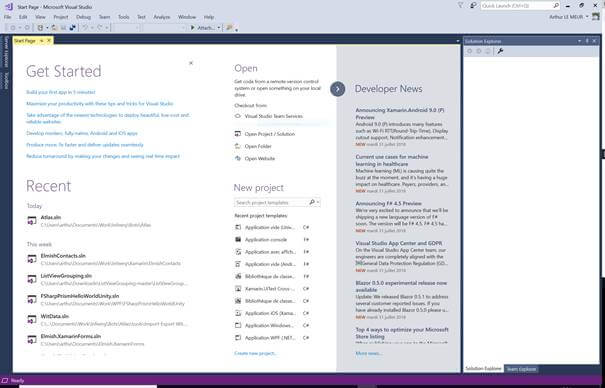Screen dimensions: 605x388
Task: Open the document tab list dropdown arrow
Action: [458, 41]
